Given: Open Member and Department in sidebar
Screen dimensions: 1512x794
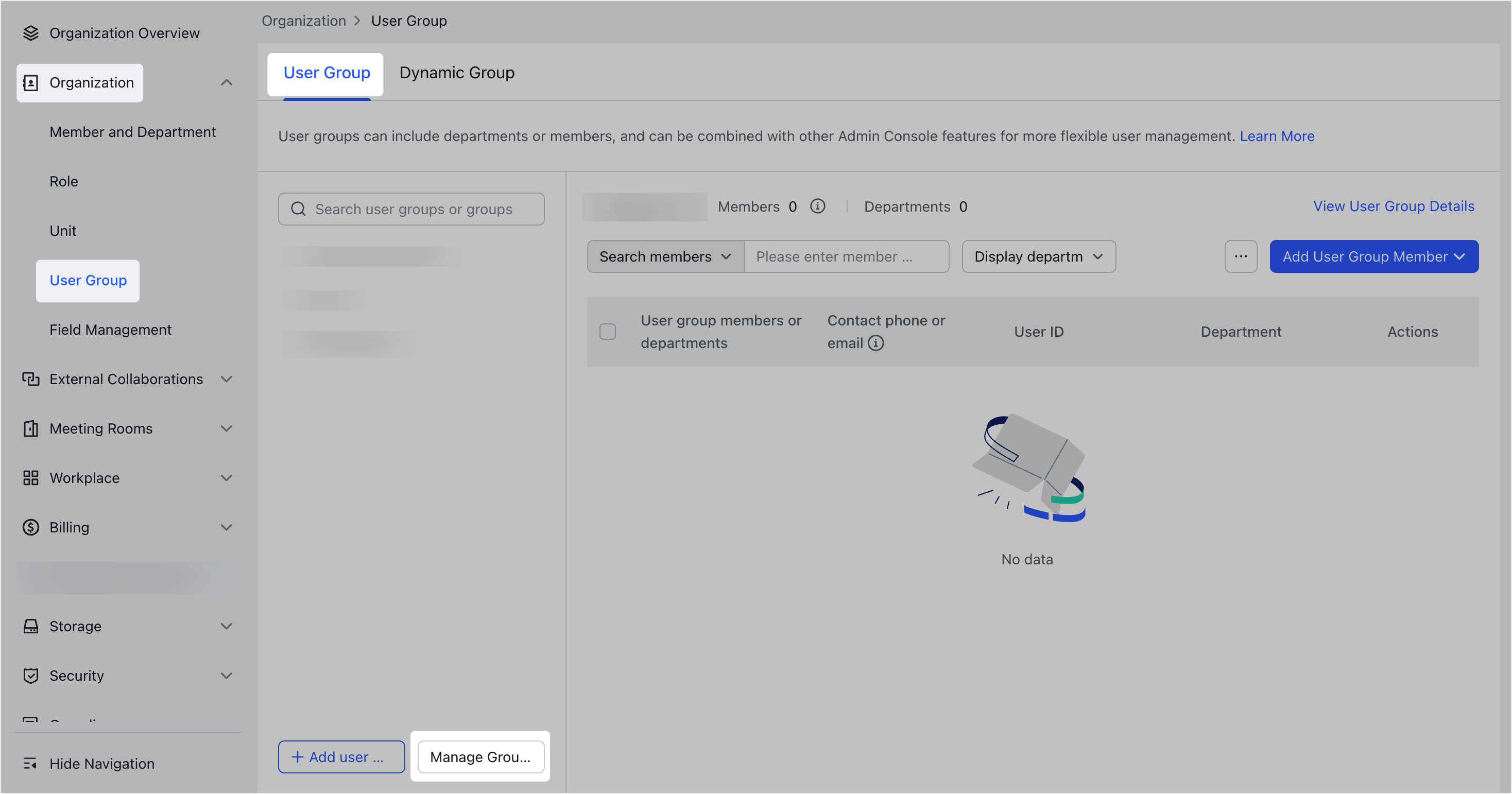Looking at the screenshot, I should 133,132.
